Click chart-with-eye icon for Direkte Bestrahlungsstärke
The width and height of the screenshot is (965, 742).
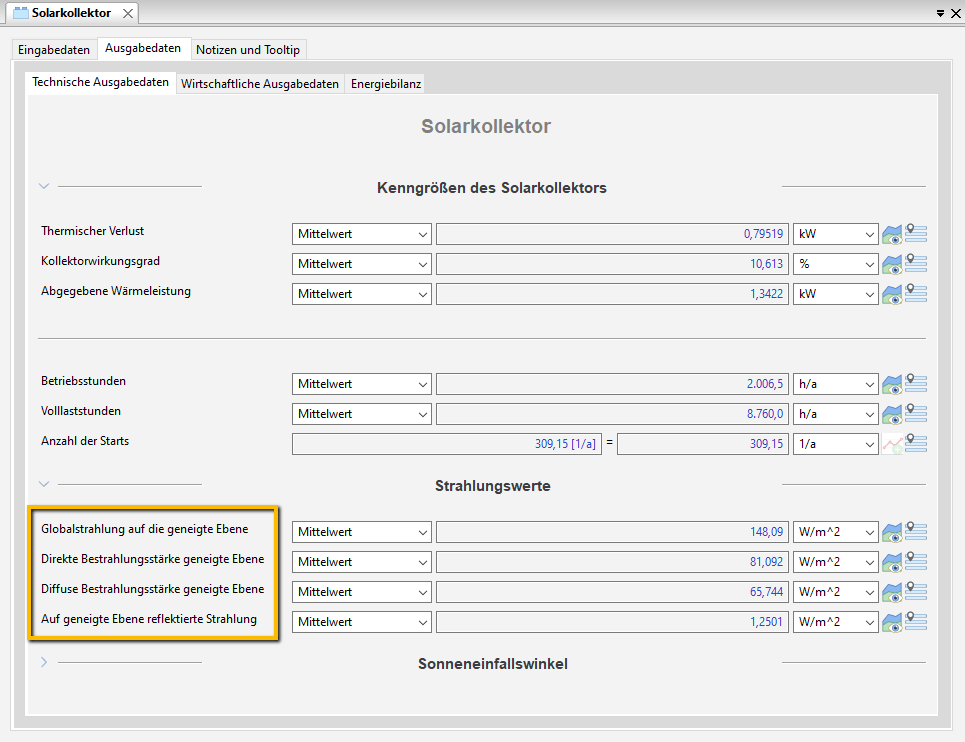coord(892,563)
